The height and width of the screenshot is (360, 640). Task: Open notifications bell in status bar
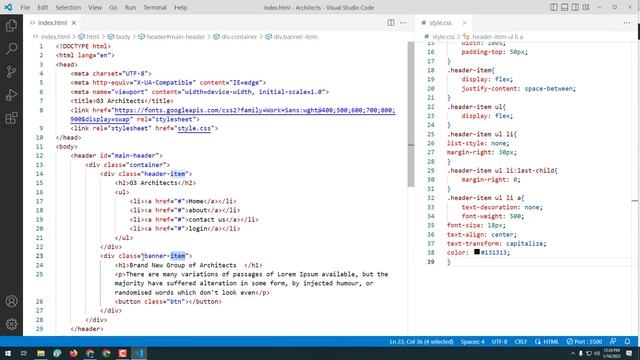pyautogui.click(x=627, y=342)
